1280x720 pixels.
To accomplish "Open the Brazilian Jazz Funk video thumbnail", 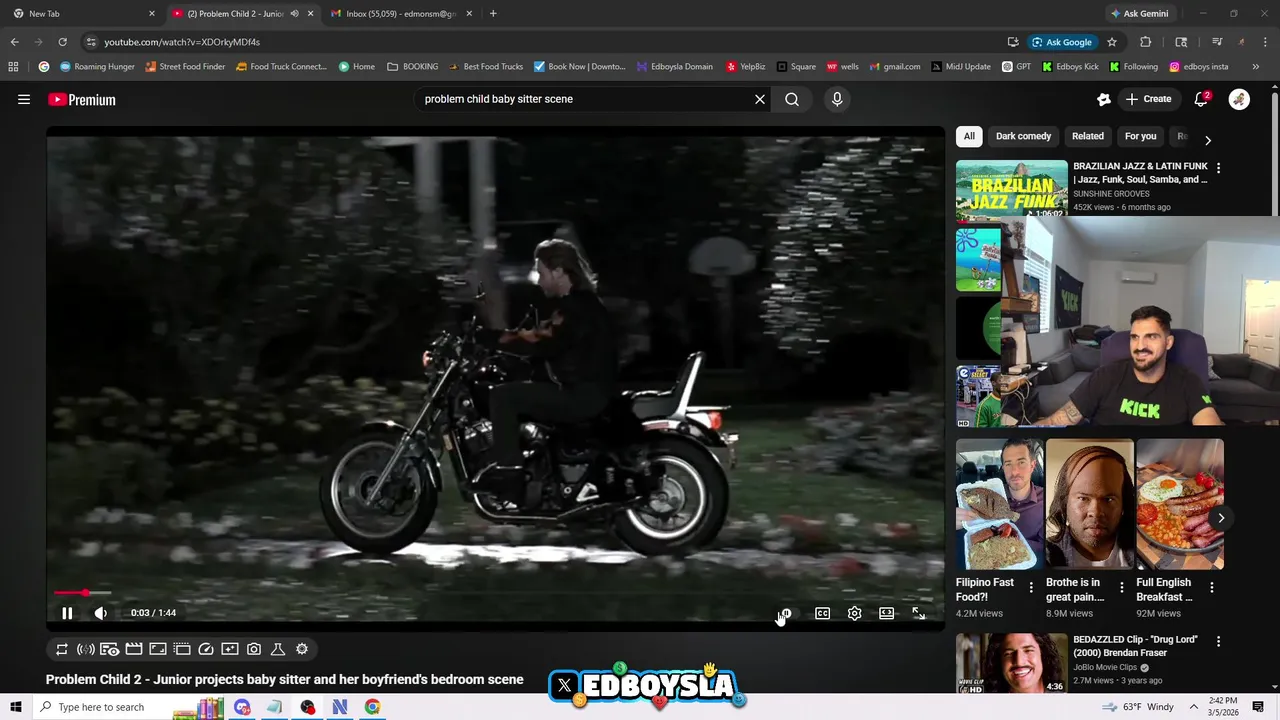I will click(x=1012, y=188).
